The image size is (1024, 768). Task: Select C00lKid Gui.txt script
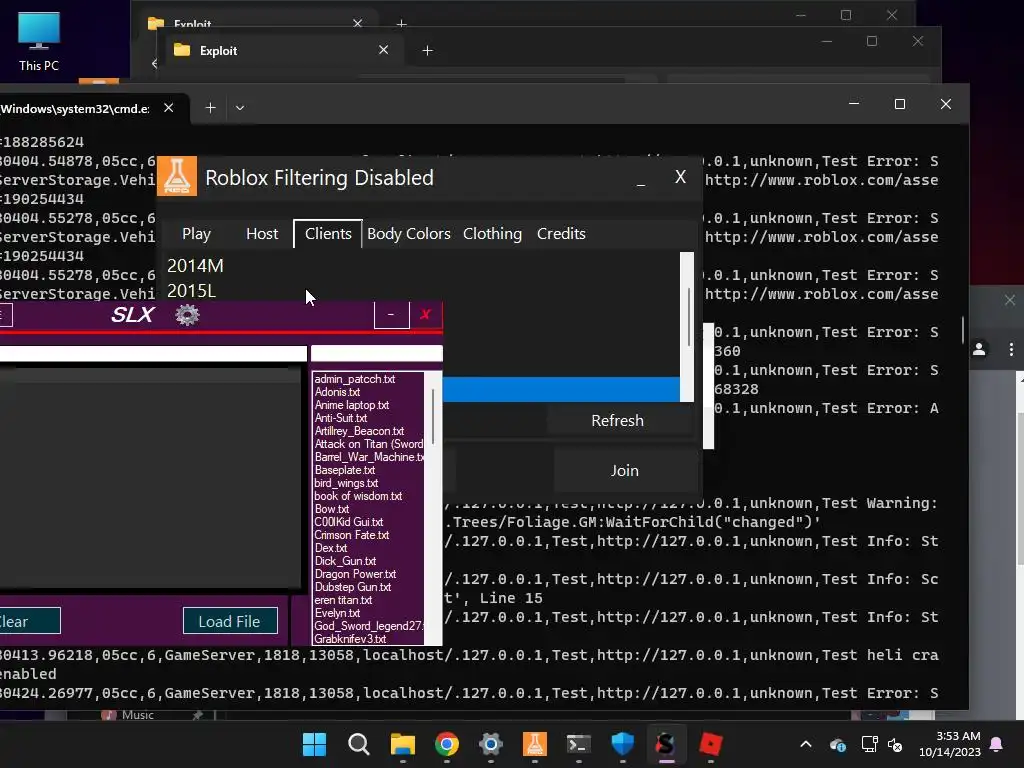[349, 522]
